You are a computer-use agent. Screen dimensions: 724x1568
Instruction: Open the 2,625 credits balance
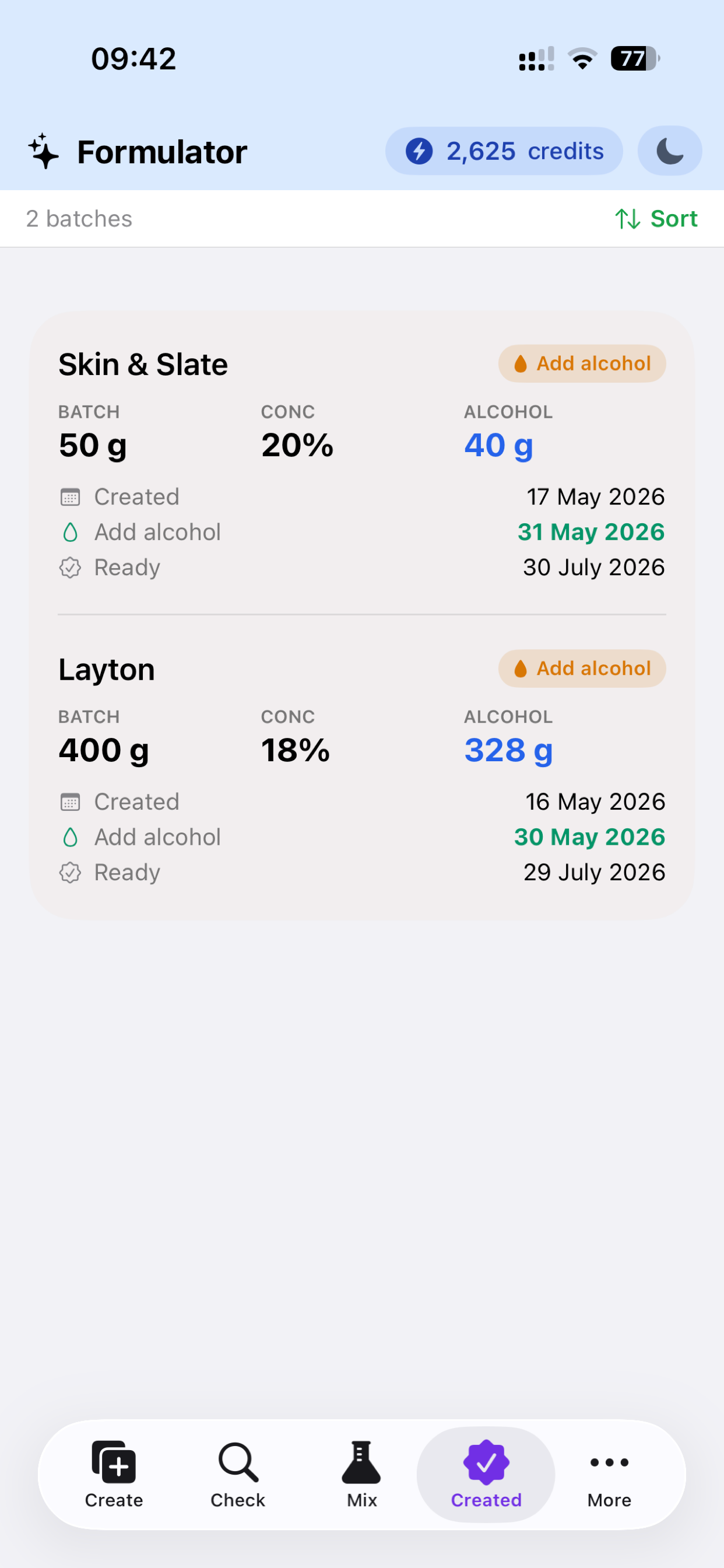(504, 151)
